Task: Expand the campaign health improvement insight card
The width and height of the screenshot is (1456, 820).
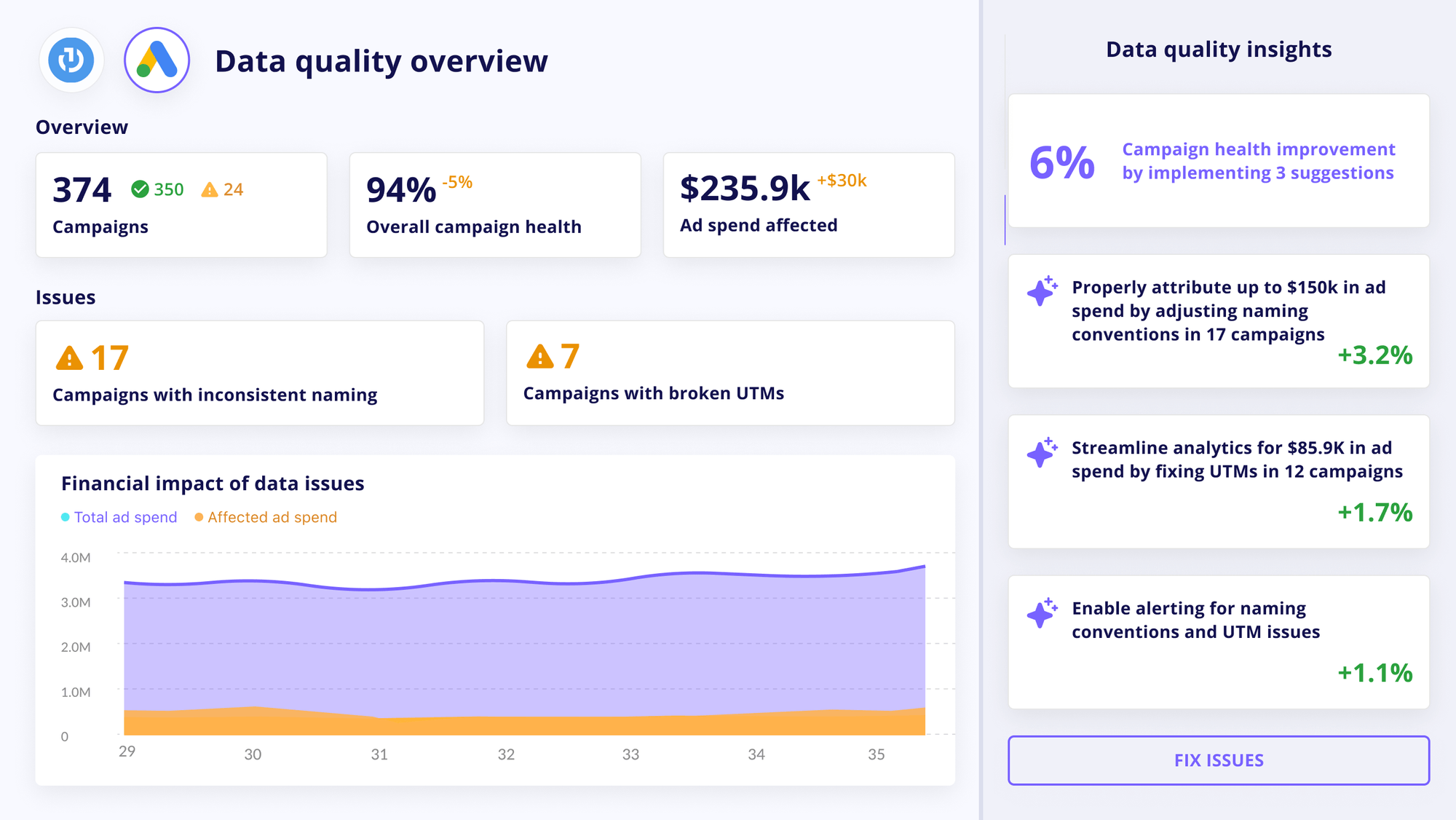Action: pos(1219,160)
